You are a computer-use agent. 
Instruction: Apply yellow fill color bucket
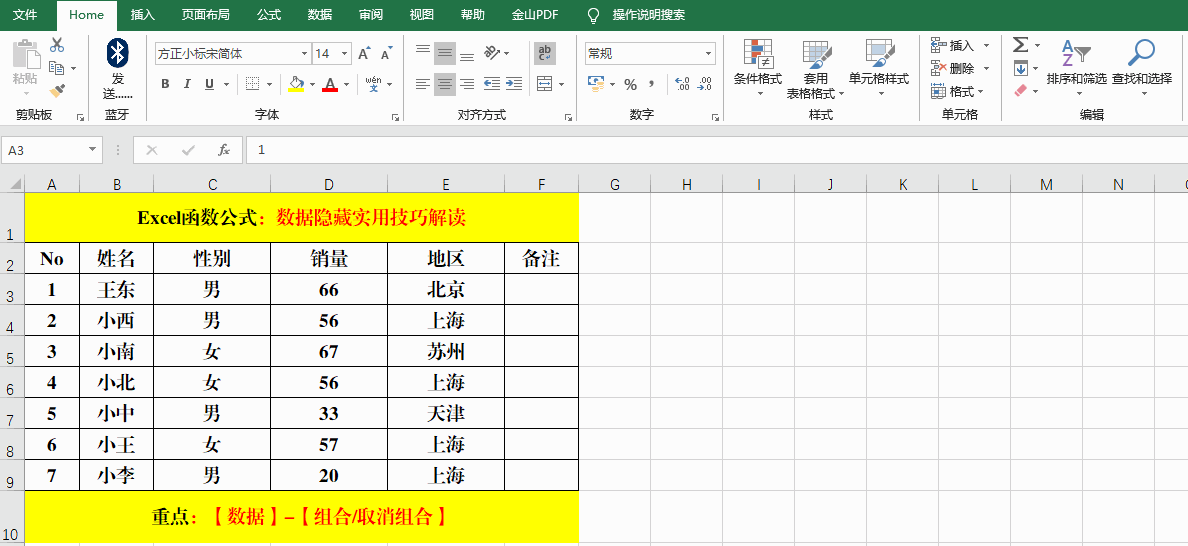pos(296,84)
